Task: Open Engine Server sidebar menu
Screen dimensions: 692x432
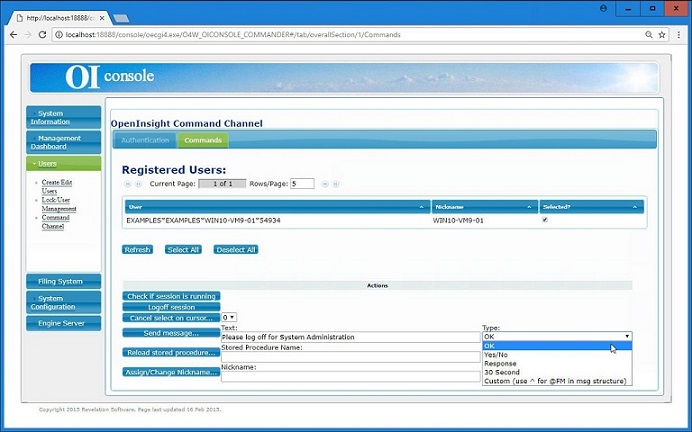Action: click(x=64, y=323)
